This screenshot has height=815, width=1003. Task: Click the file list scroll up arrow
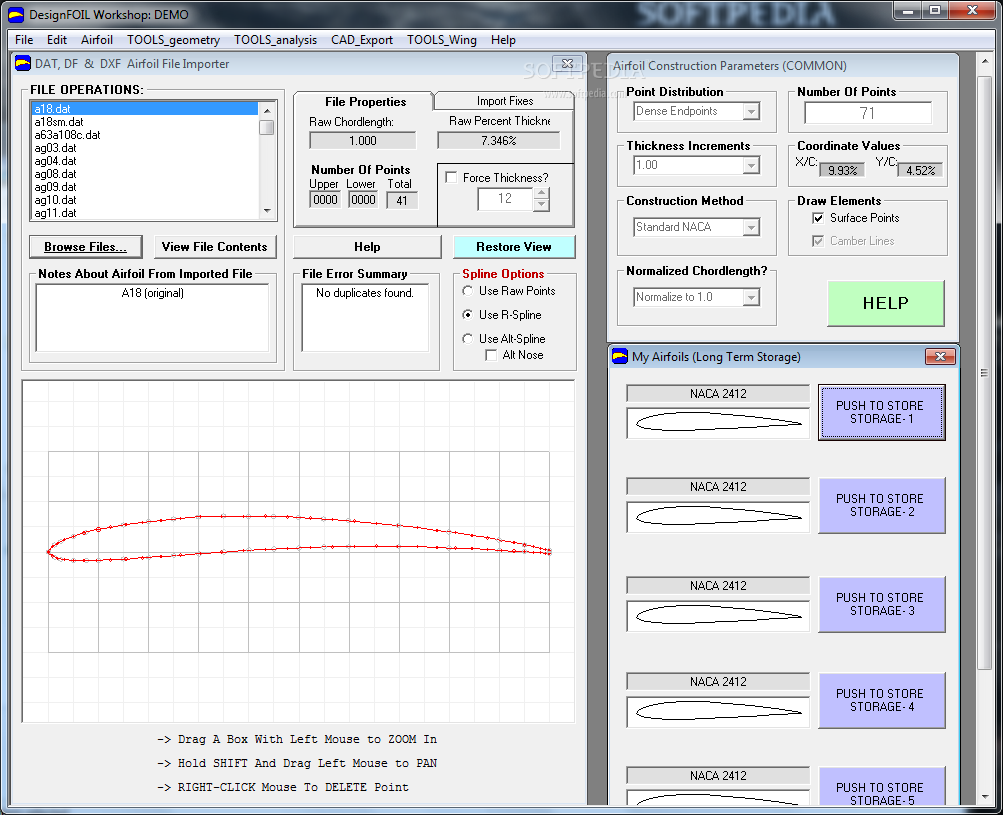pyautogui.click(x=267, y=110)
